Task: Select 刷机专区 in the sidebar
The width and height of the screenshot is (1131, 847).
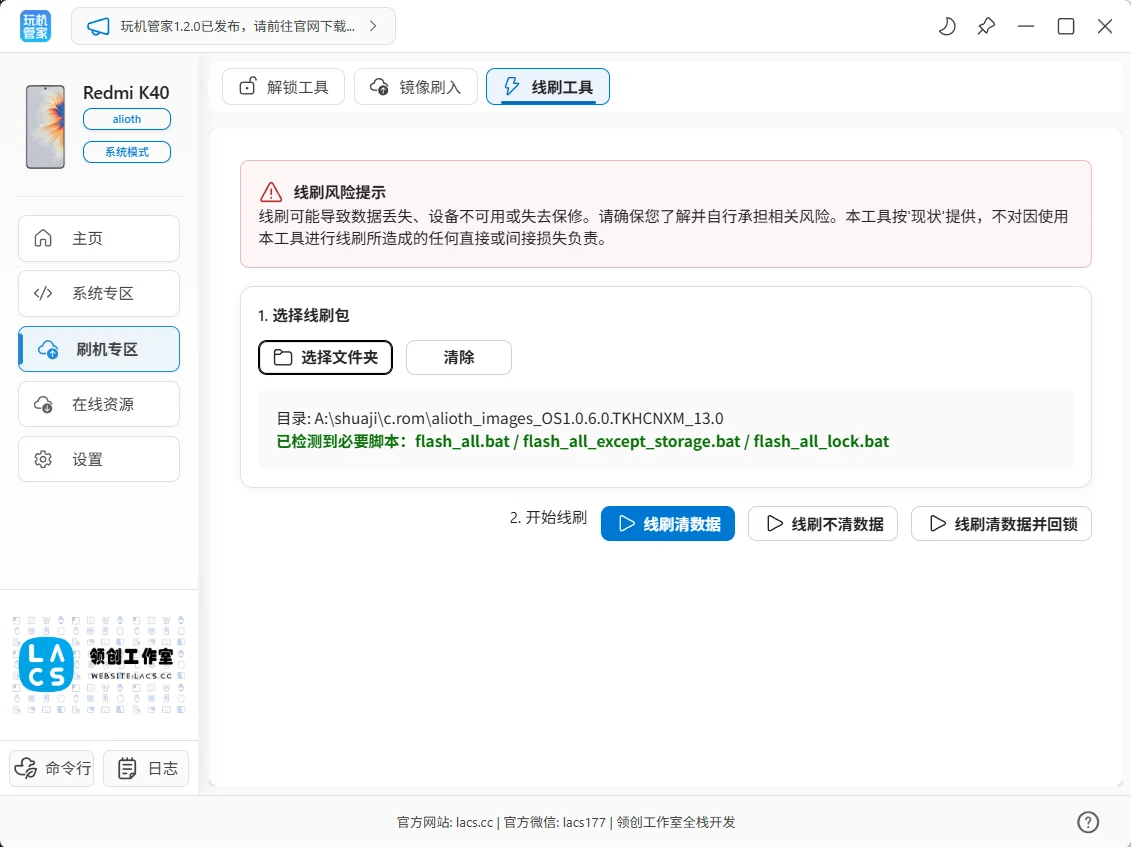Action: [99, 349]
